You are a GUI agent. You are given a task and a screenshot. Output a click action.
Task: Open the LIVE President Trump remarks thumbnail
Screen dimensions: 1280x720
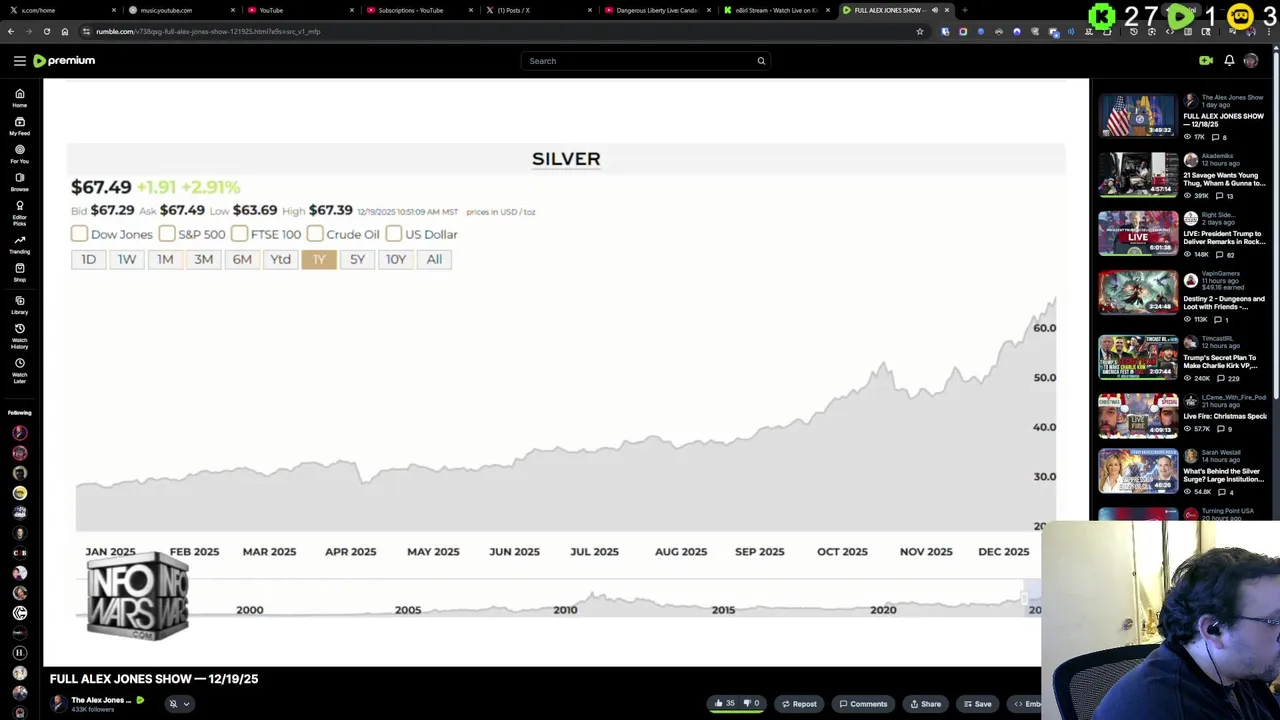pyautogui.click(x=1138, y=233)
